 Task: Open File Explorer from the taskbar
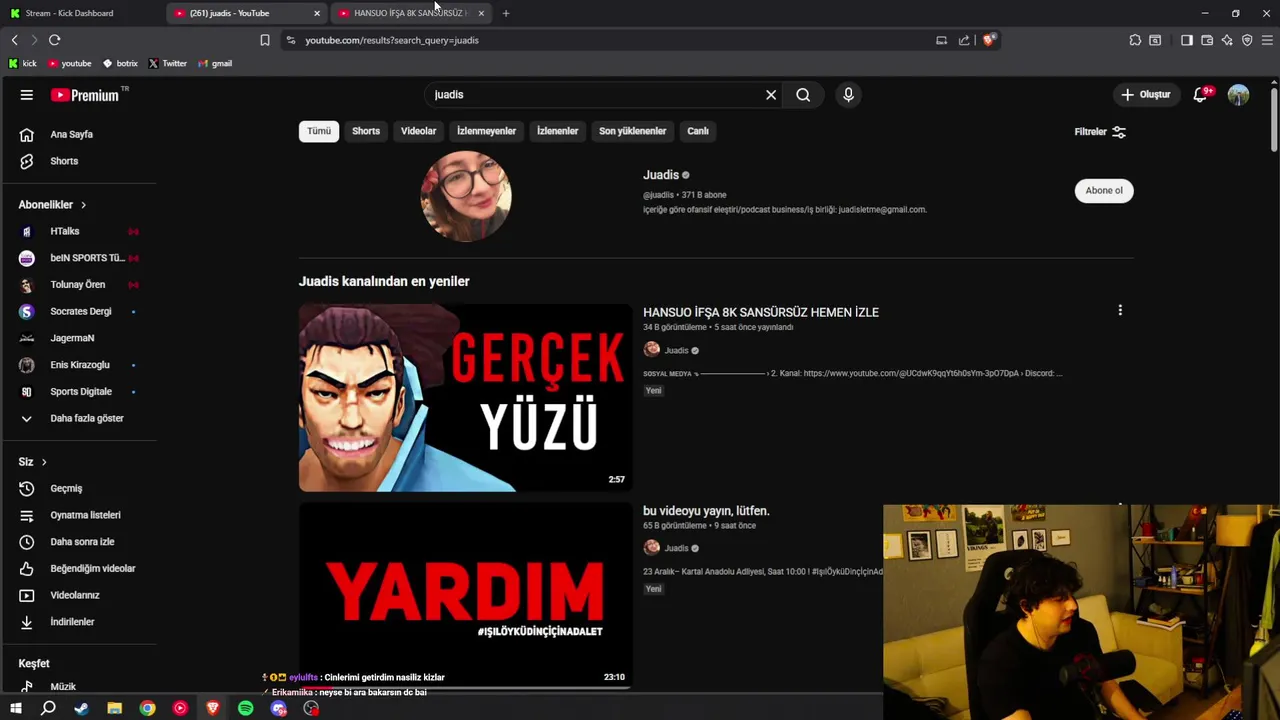pos(114,708)
